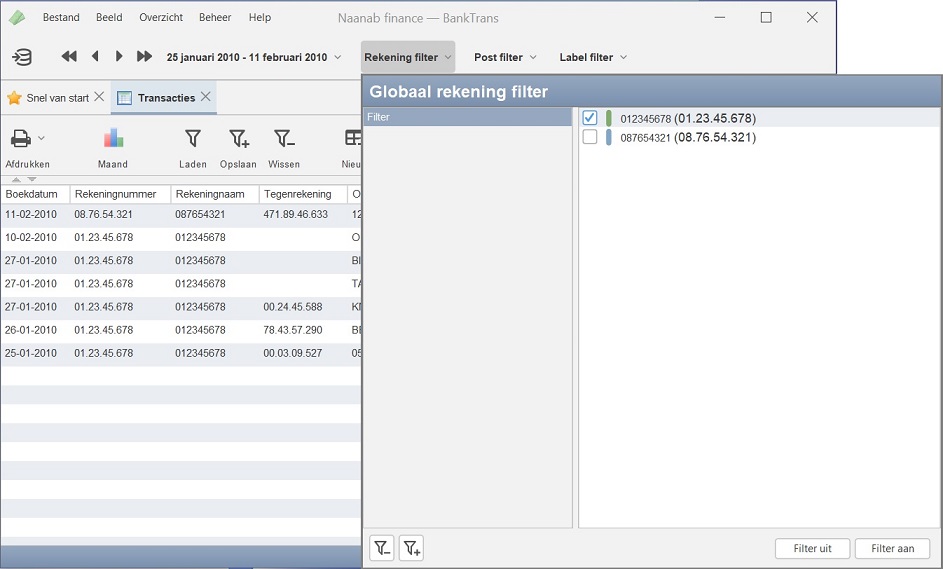943x569 pixels.
Task: Jump to first period with the double-left arrow
Action: coord(69,57)
